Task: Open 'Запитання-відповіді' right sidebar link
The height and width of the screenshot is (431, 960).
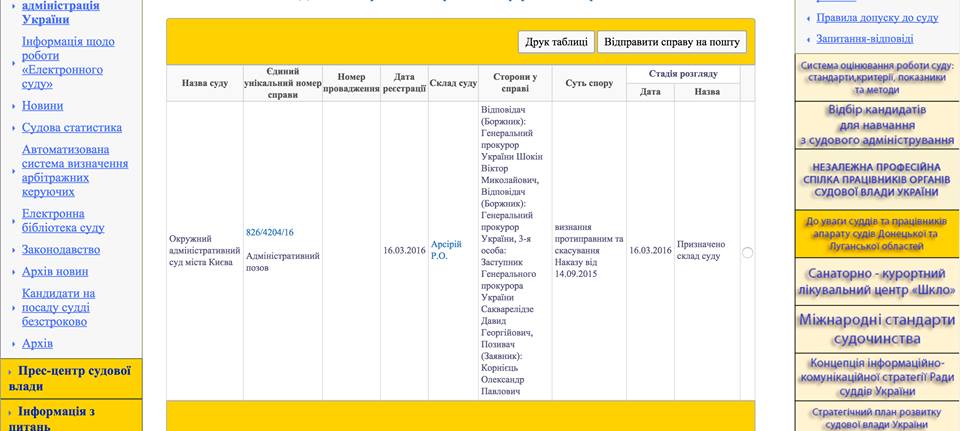Action: [864, 39]
